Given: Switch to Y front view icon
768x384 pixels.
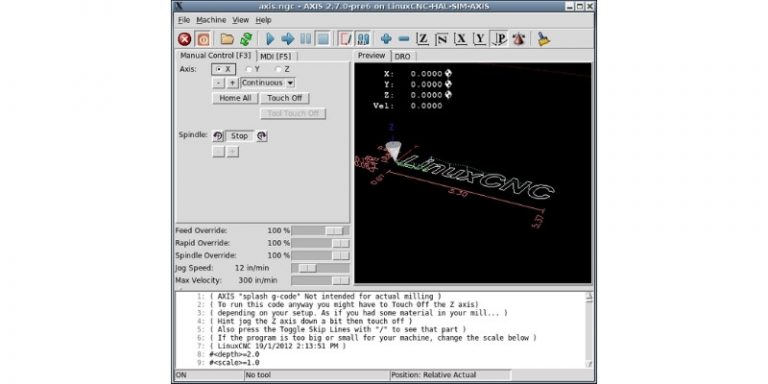Looking at the screenshot, I should 480,39.
